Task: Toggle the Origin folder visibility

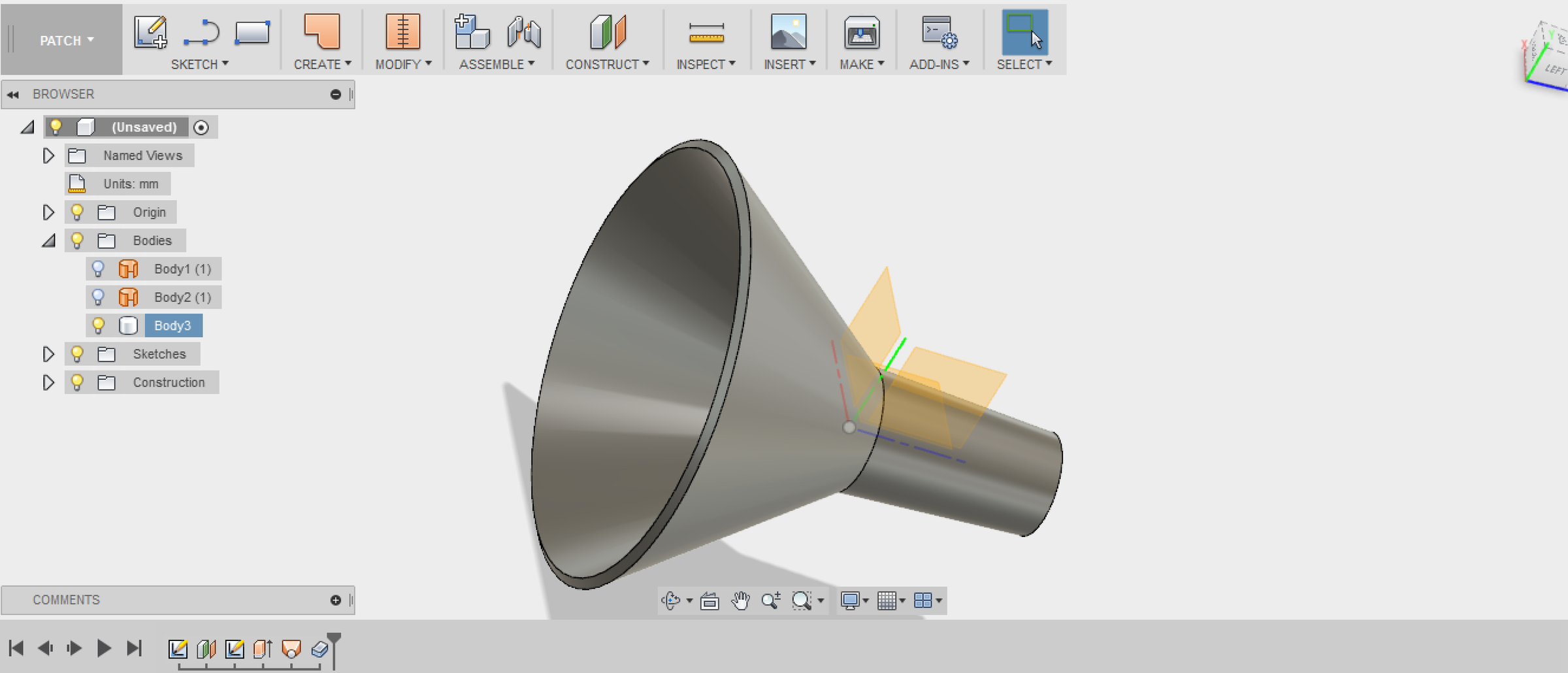Action: point(78,212)
